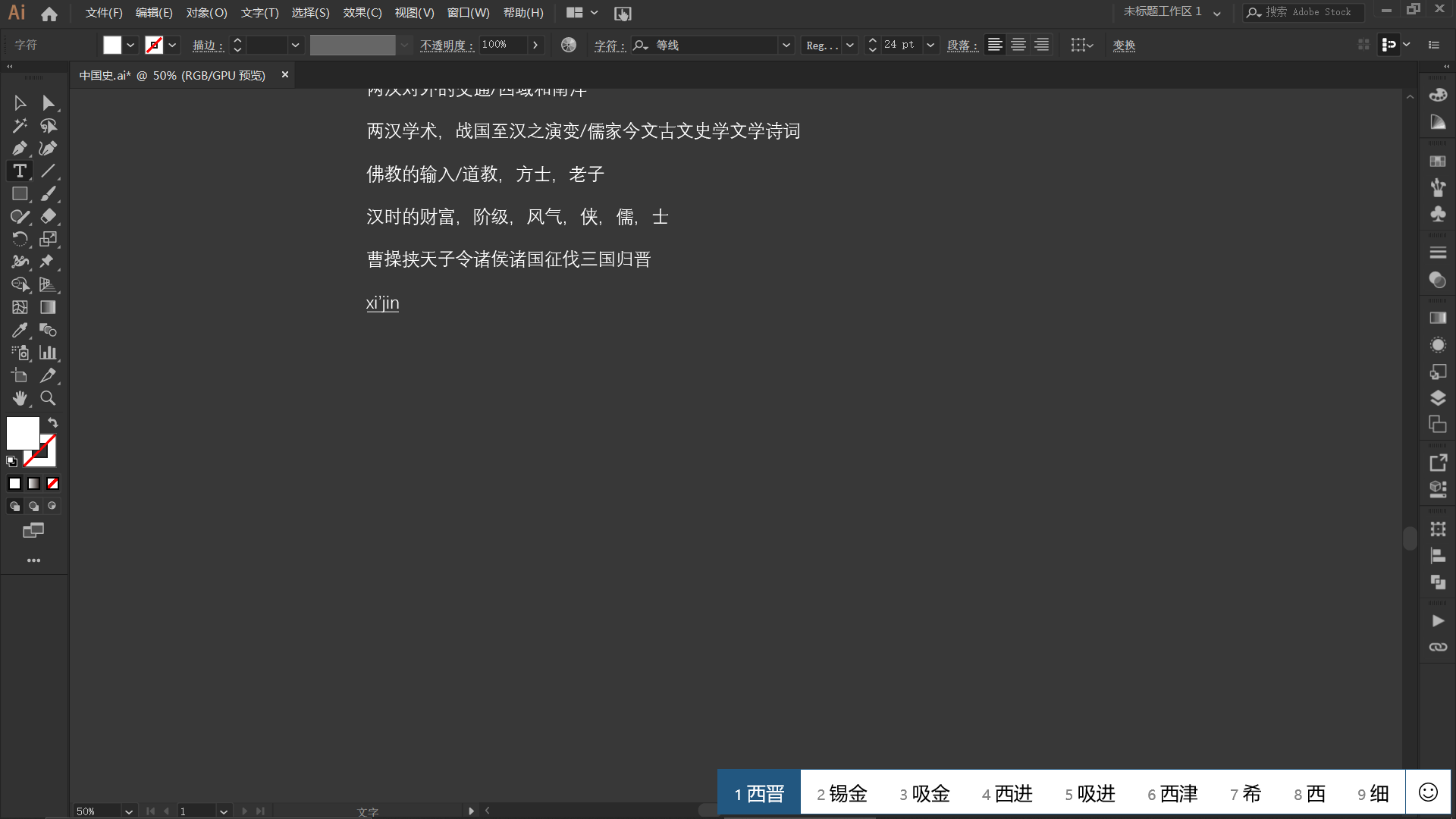Open the 文字(T) menu
Viewport: 1456px width, 819px height.
click(x=260, y=13)
